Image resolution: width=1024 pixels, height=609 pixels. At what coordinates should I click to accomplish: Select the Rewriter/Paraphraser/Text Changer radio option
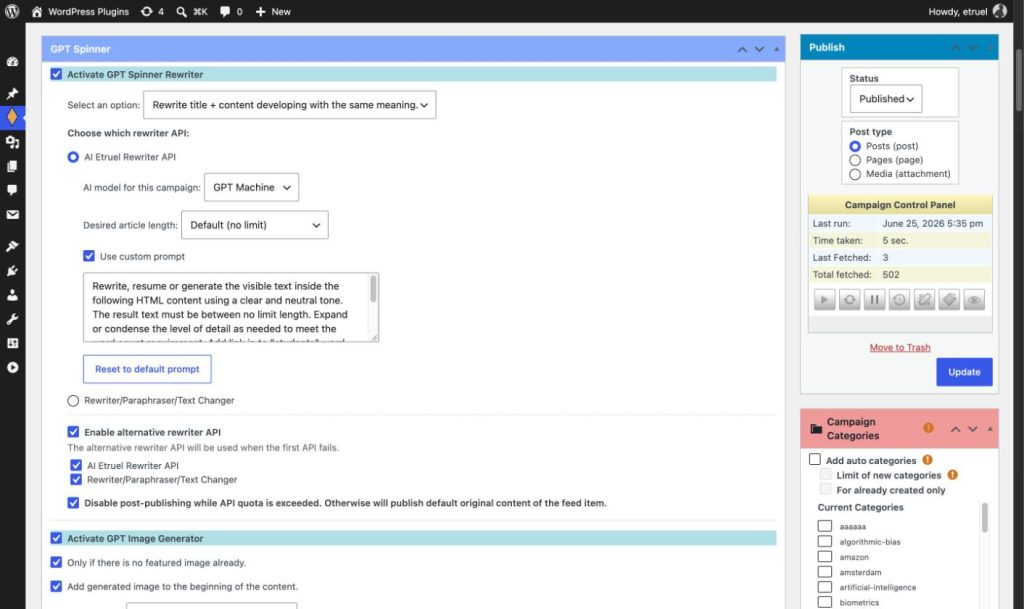(x=73, y=401)
